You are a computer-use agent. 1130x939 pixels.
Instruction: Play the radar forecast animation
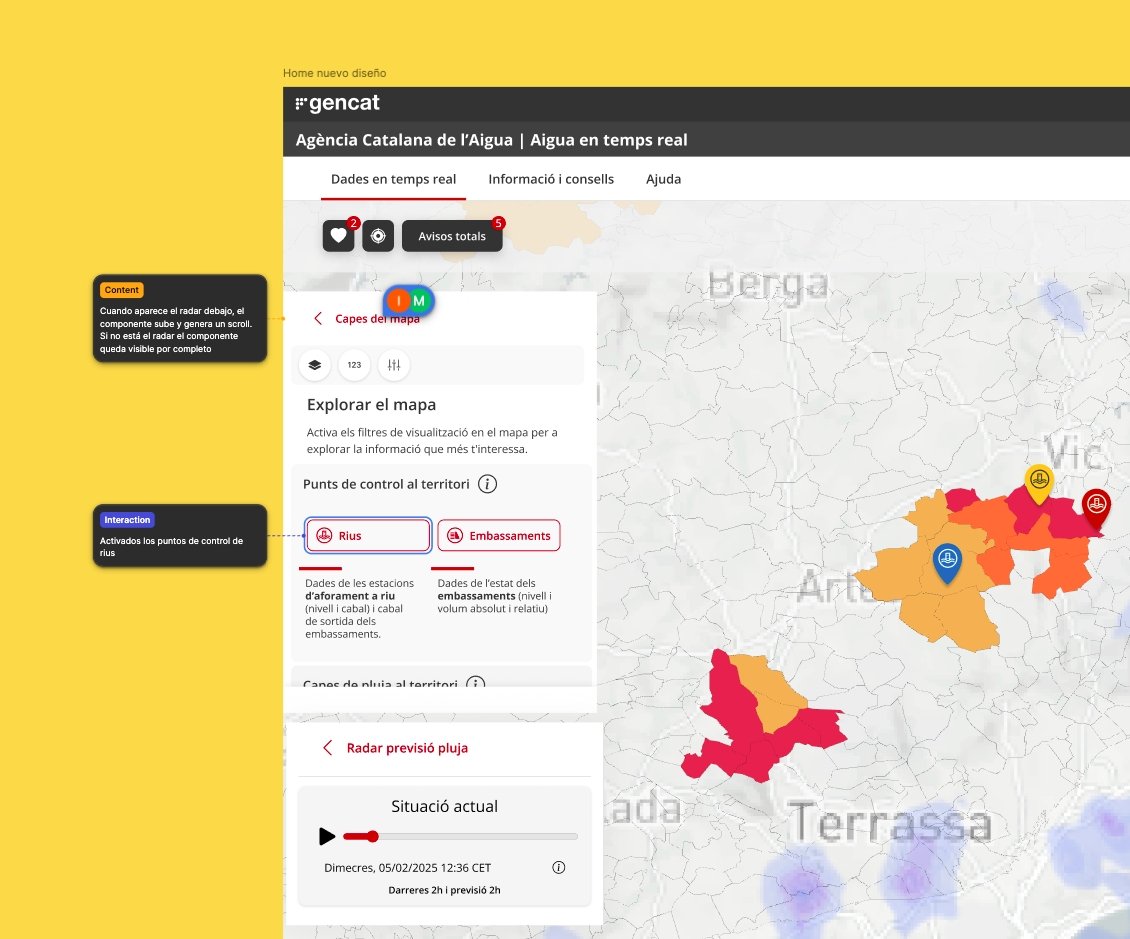[327, 836]
